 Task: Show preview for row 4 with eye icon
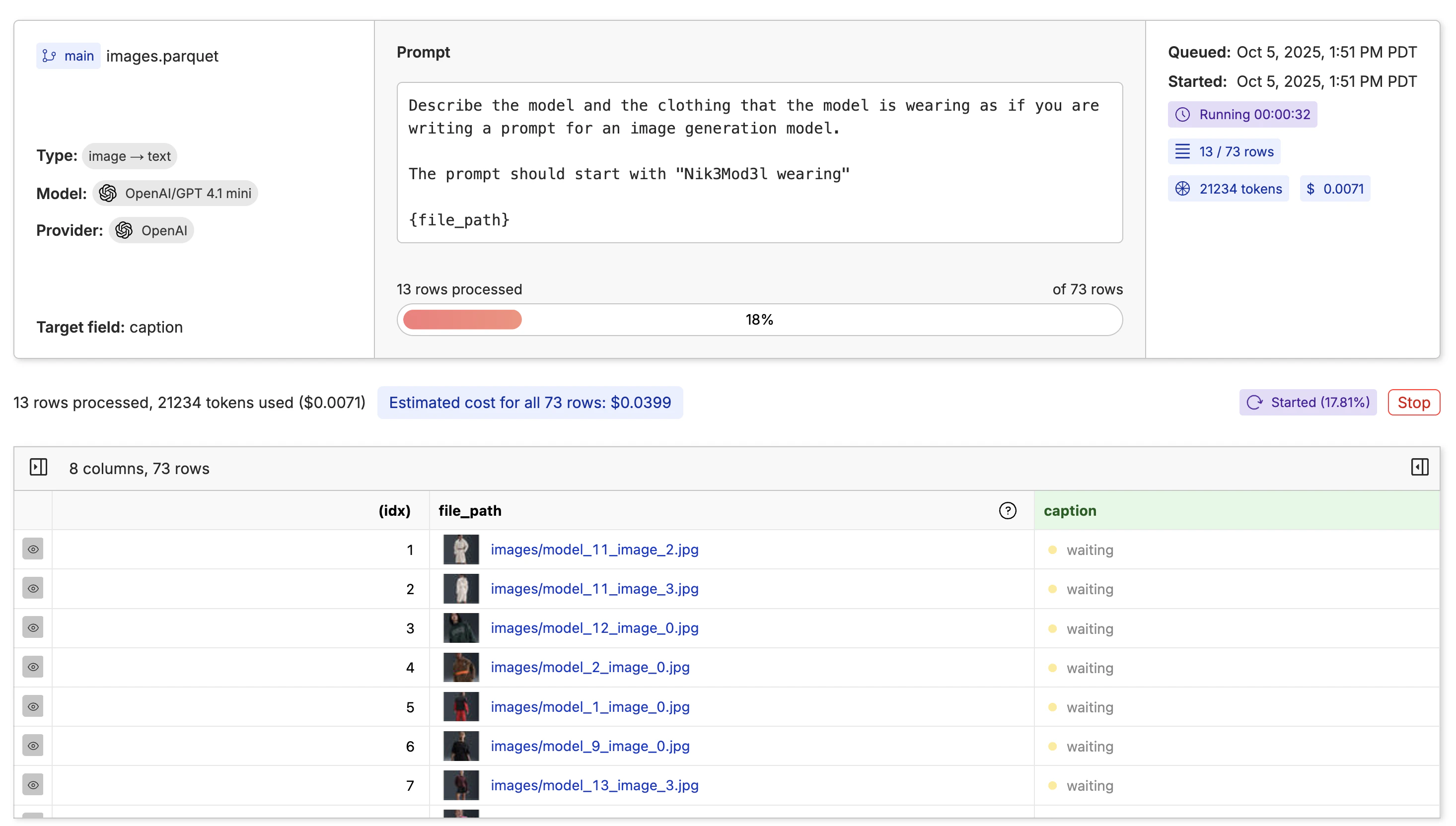coord(33,667)
